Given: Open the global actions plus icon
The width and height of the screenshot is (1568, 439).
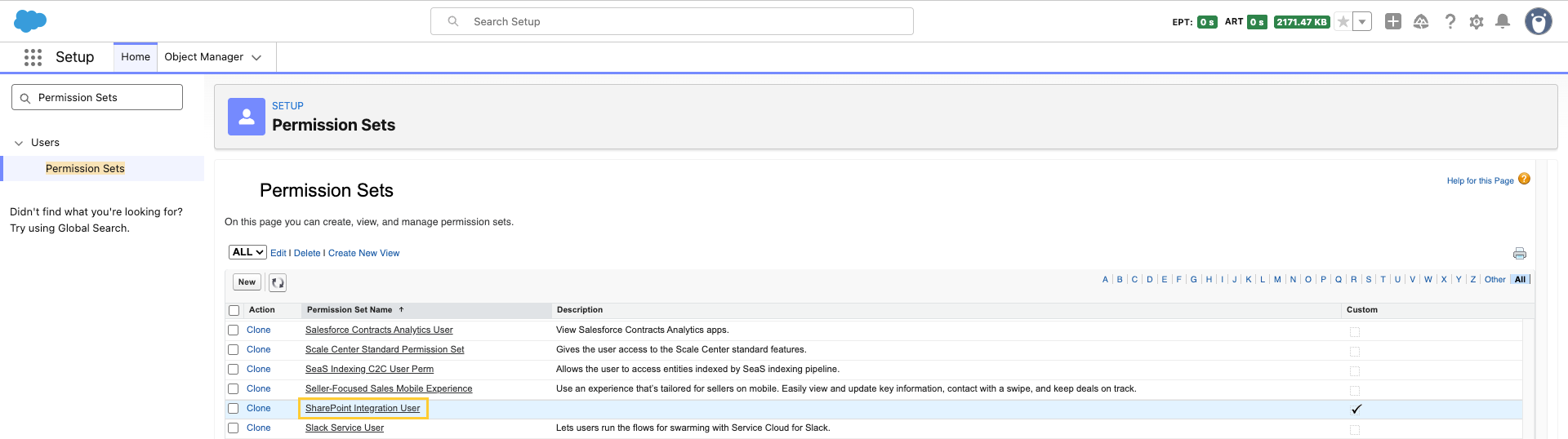Looking at the screenshot, I should click(1393, 22).
